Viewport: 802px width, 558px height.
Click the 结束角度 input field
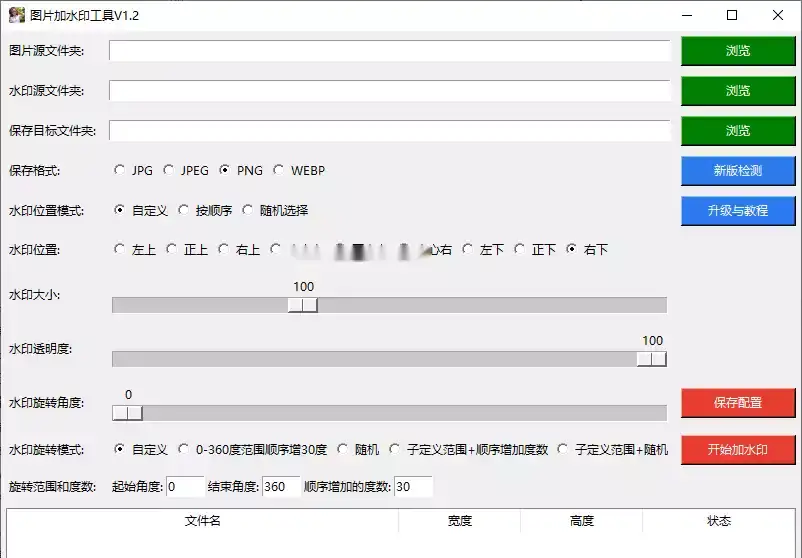click(281, 487)
